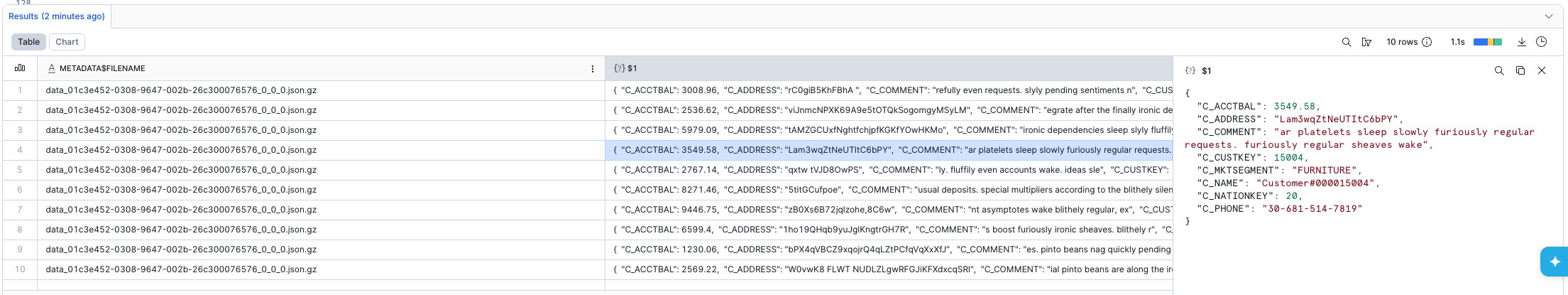
Task: Open the column filter icon
Action: point(1366,42)
